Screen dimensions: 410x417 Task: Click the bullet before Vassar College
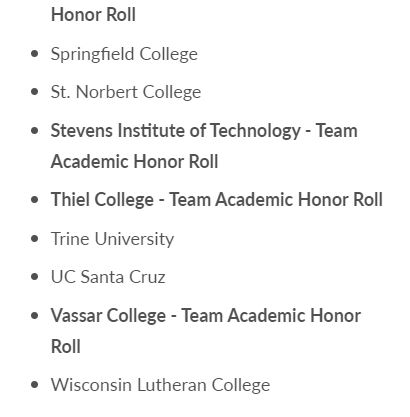34,315
